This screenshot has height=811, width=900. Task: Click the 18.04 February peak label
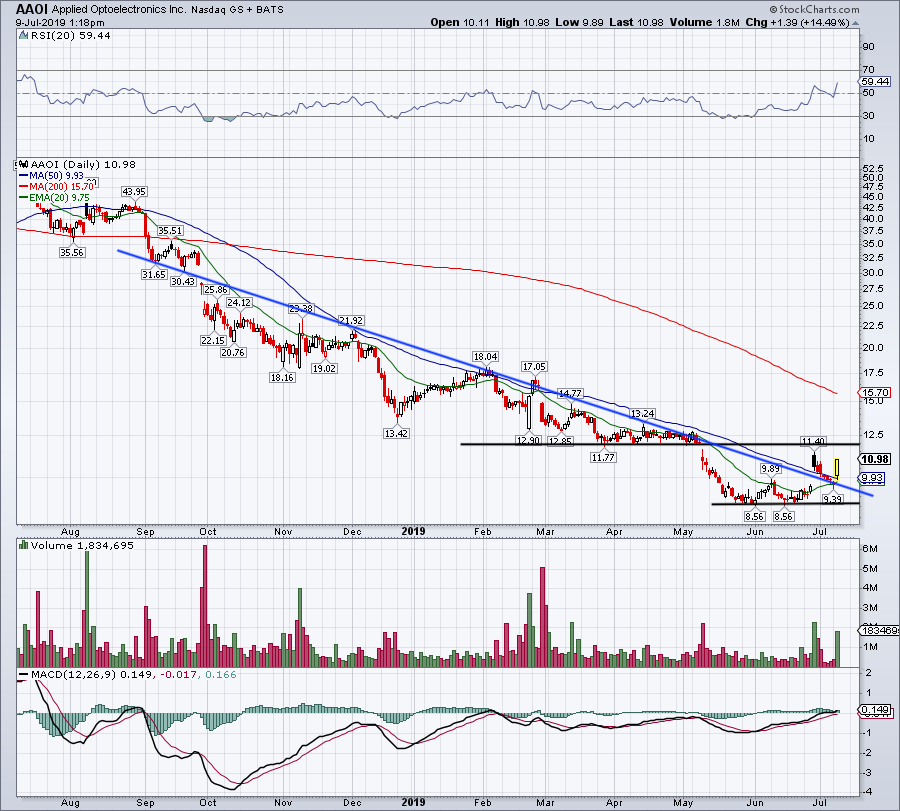[486, 357]
